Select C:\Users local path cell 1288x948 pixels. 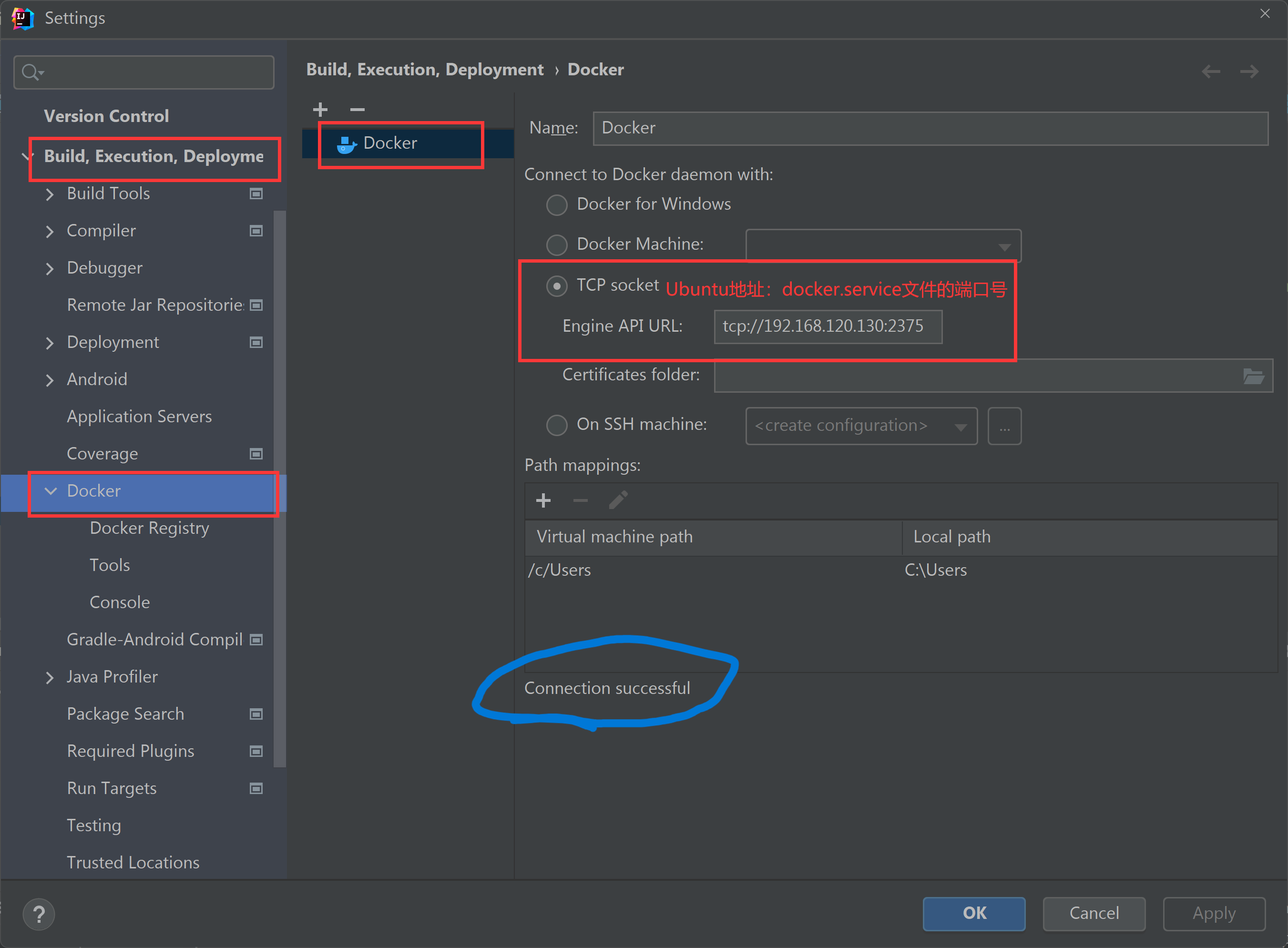(1089, 571)
